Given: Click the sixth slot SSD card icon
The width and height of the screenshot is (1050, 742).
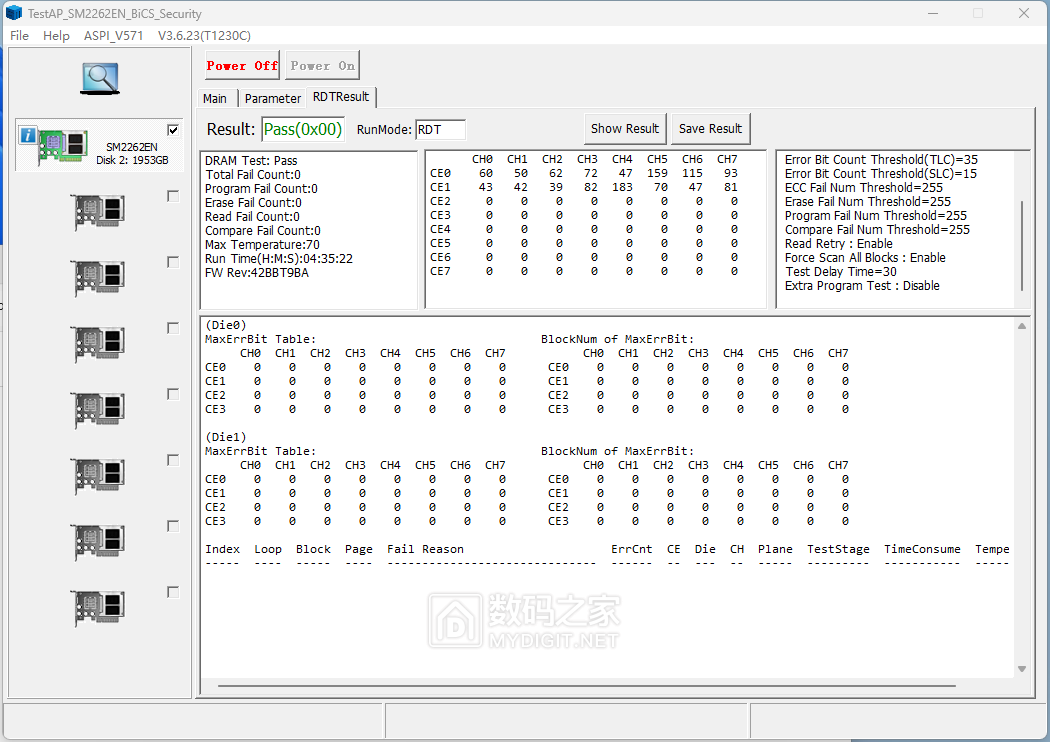Looking at the screenshot, I should pos(98,476).
